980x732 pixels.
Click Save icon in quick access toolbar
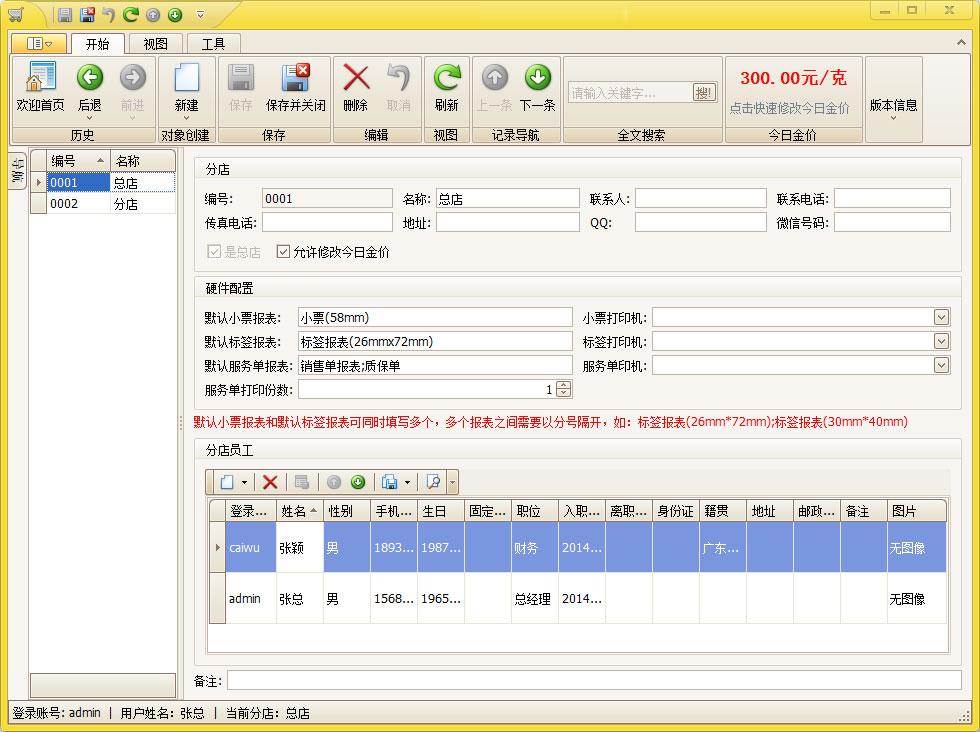[65, 14]
